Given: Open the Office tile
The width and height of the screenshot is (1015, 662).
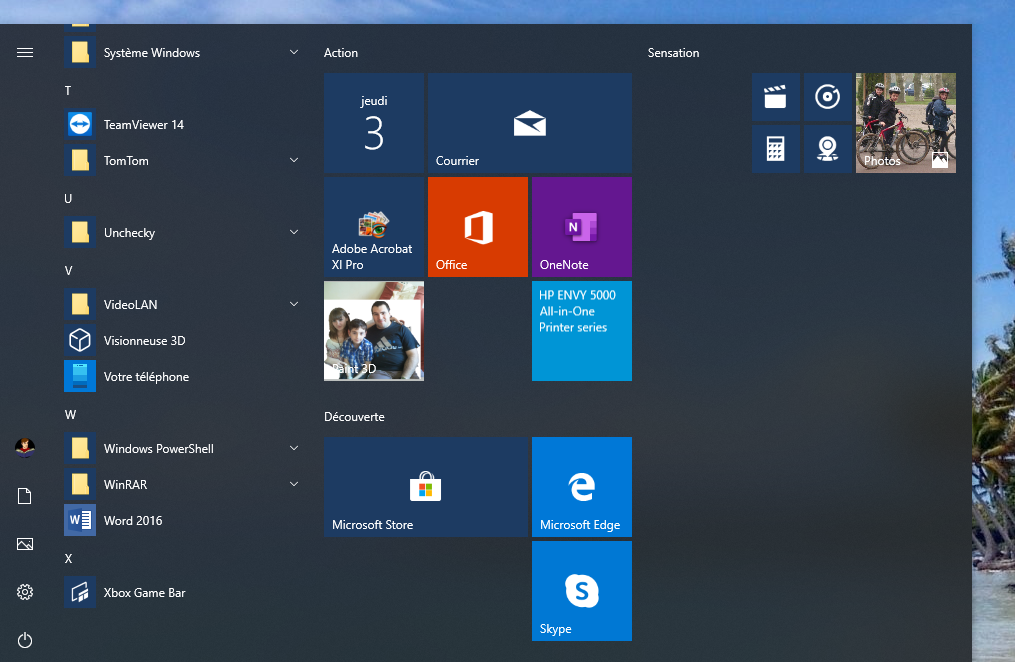Looking at the screenshot, I should pyautogui.click(x=478, y=227).
